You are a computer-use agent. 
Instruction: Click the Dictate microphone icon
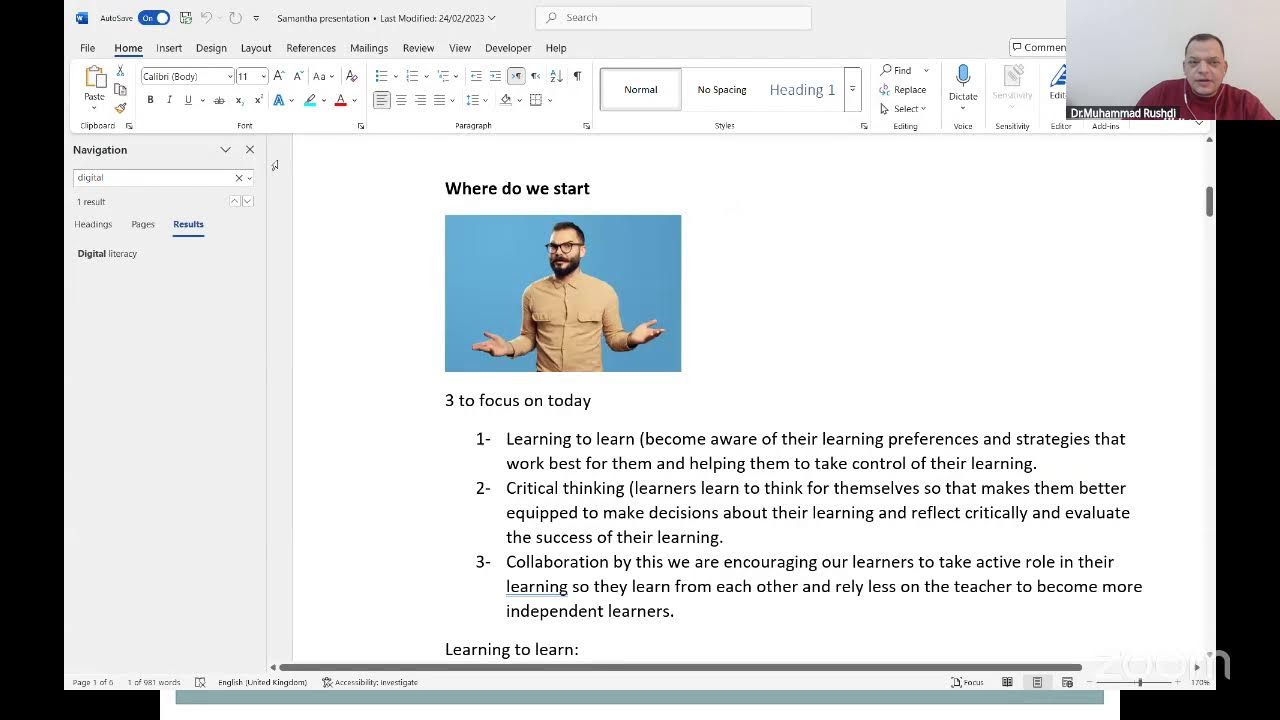point(963,77)
